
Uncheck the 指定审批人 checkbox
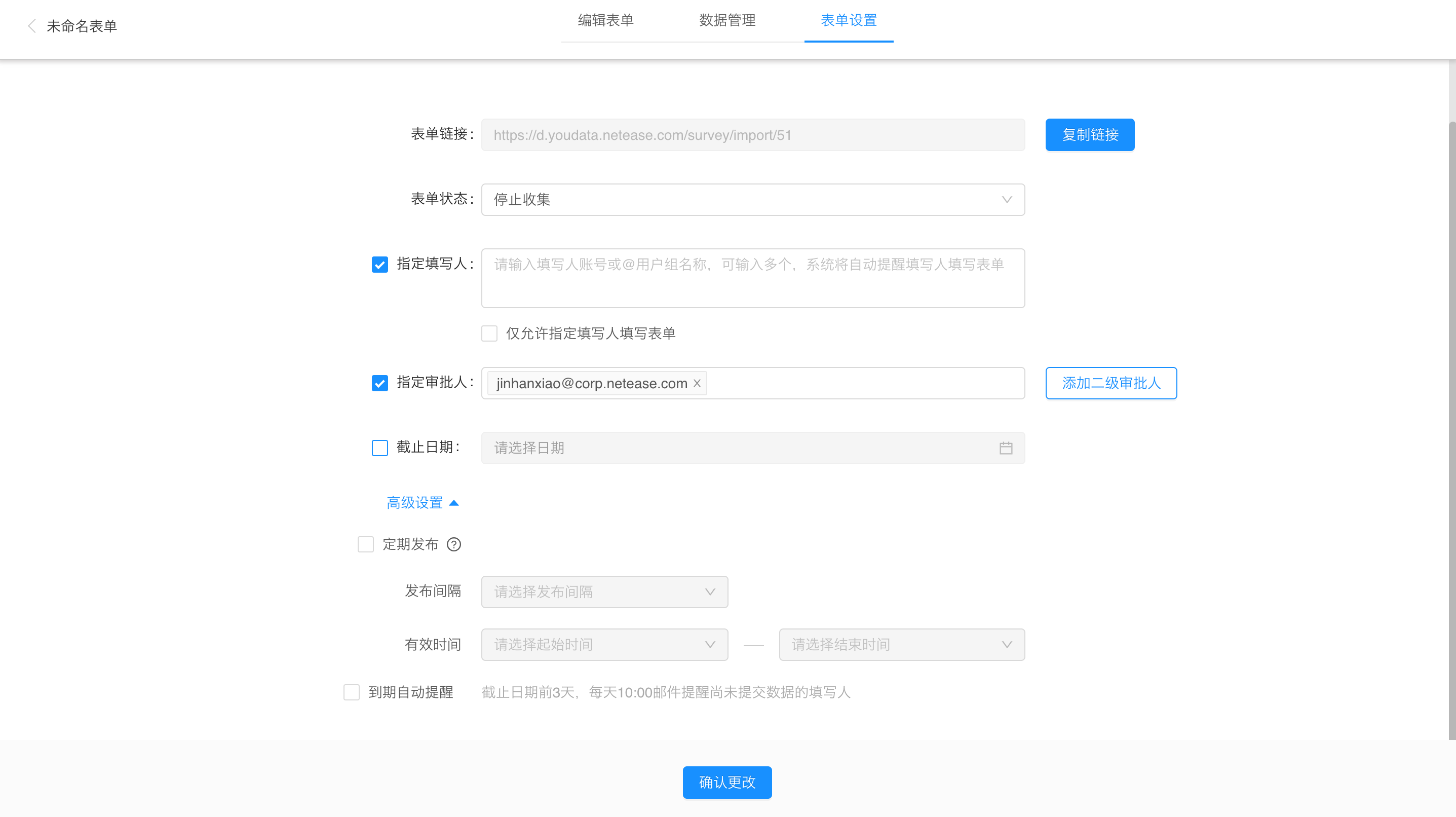380,383
